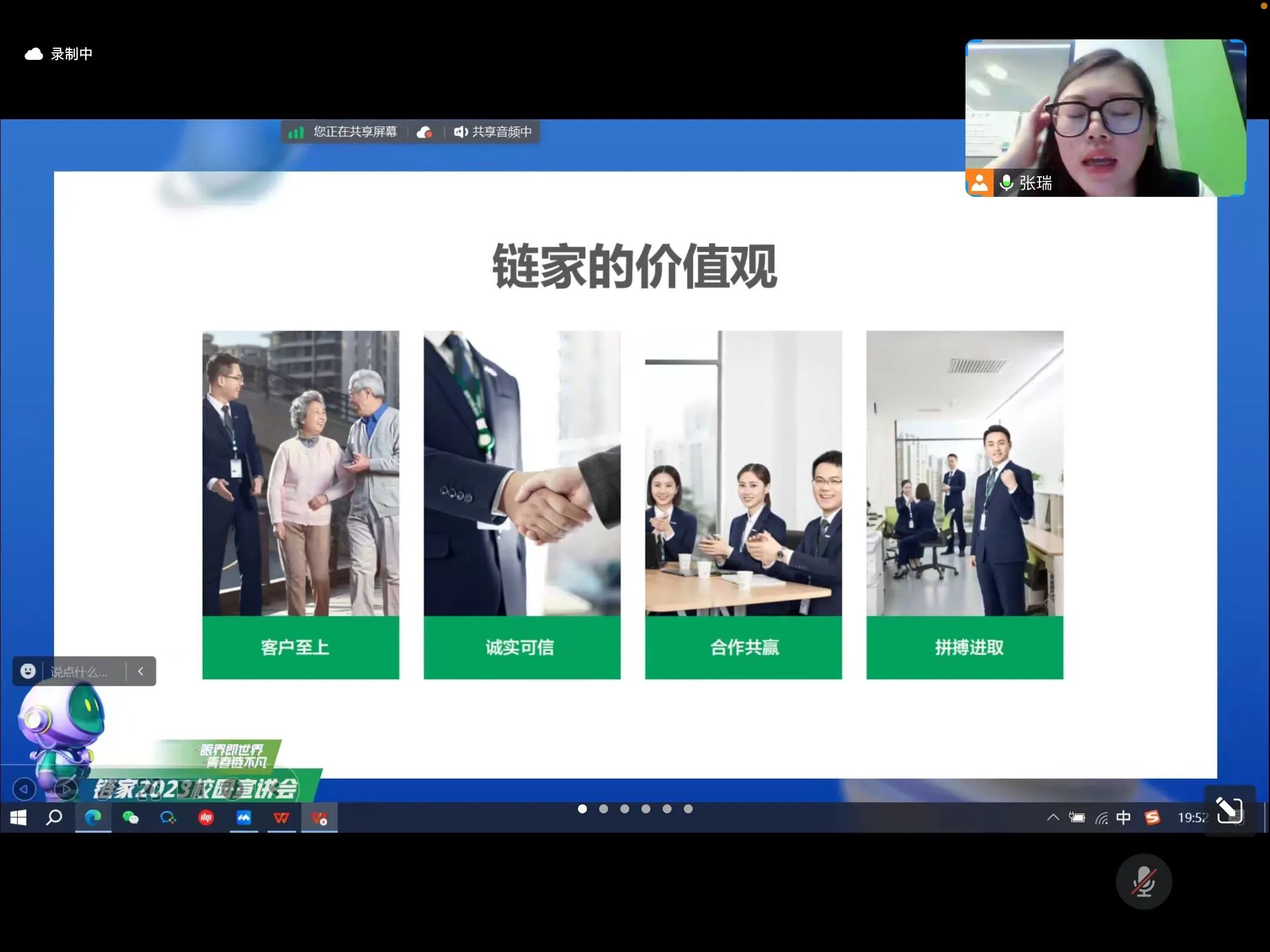Click 张瑞's video thumbnail
The height and width of the screenshot is (952, 1270).
(x=1105, y=118)
